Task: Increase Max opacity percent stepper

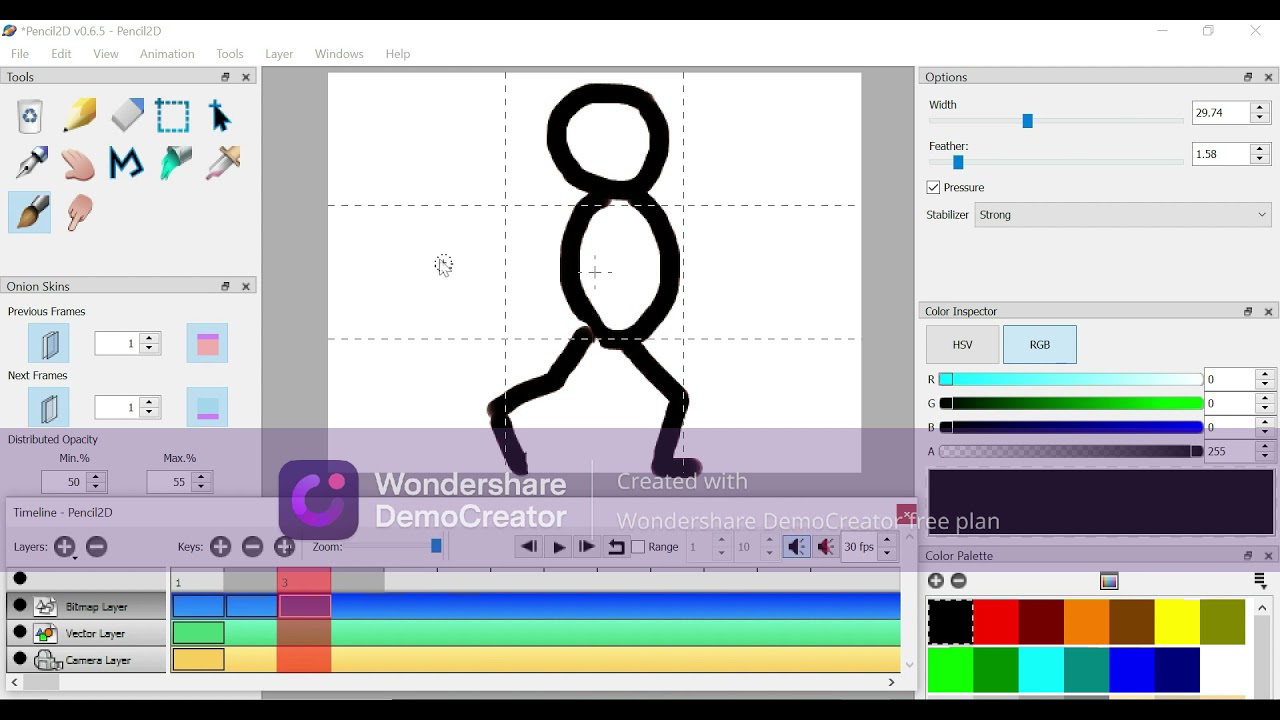Action: pos(201,476)
